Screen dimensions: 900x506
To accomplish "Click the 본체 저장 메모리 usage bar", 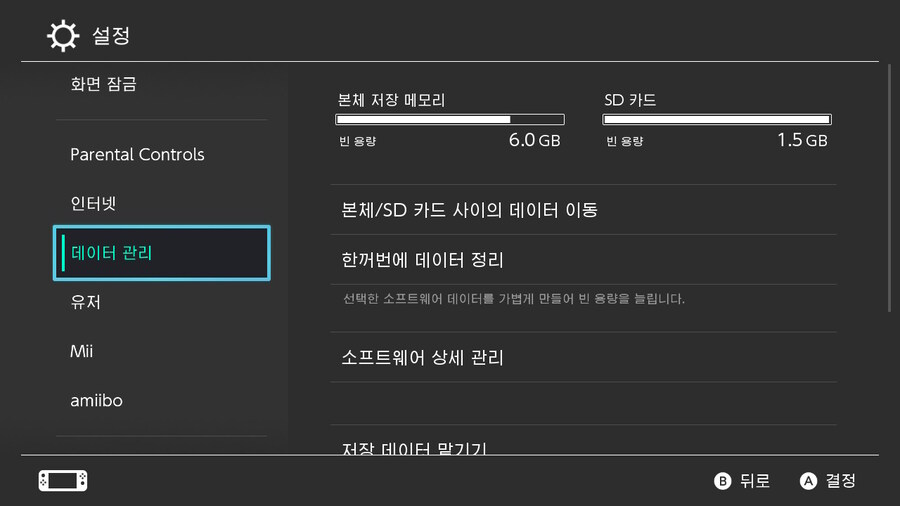I will (448, 119).
